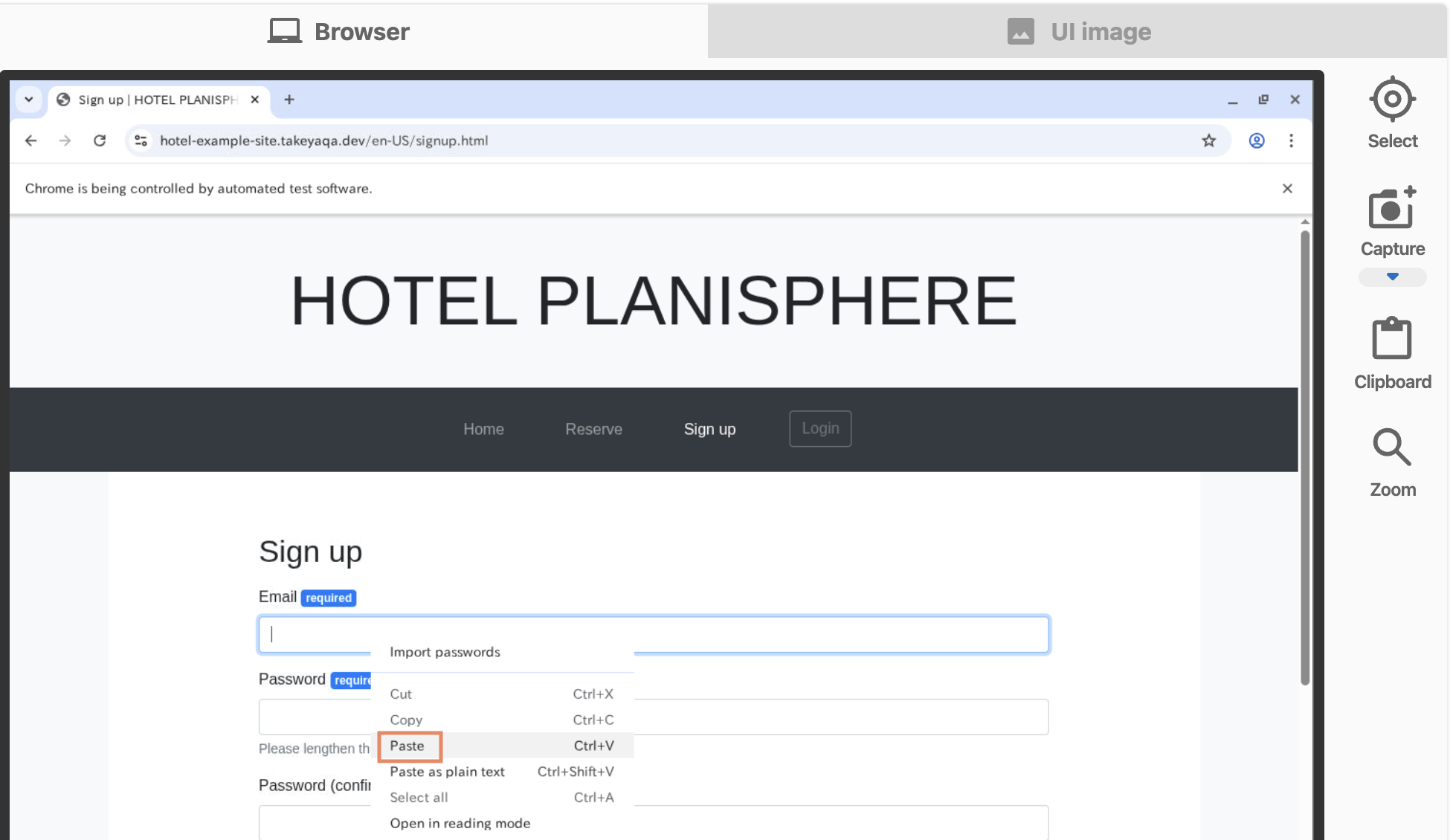Dismiss the automated test software banner
This screenshot has width=1453, height=840.
(x=1287, y=189)
